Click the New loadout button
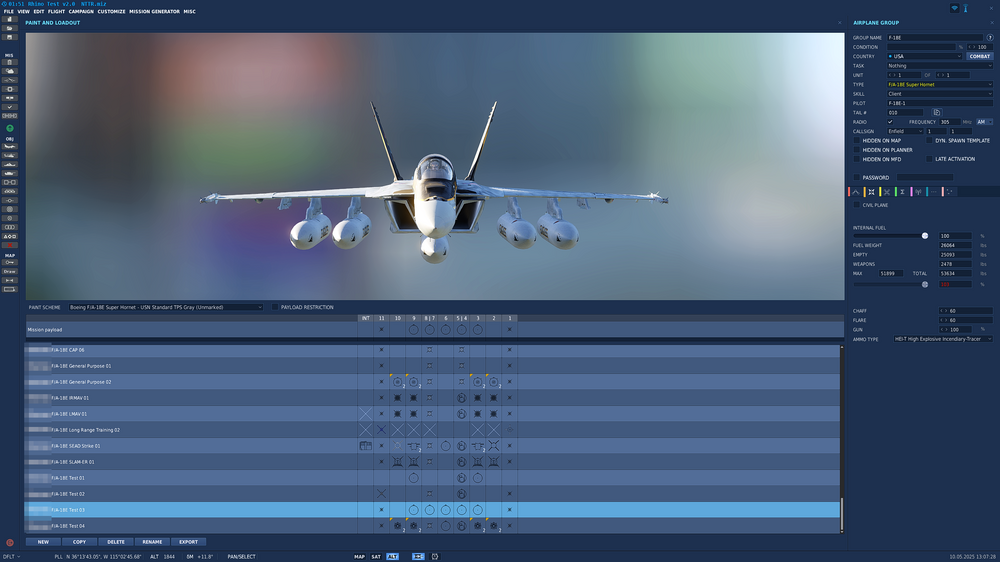 (43, 542)
